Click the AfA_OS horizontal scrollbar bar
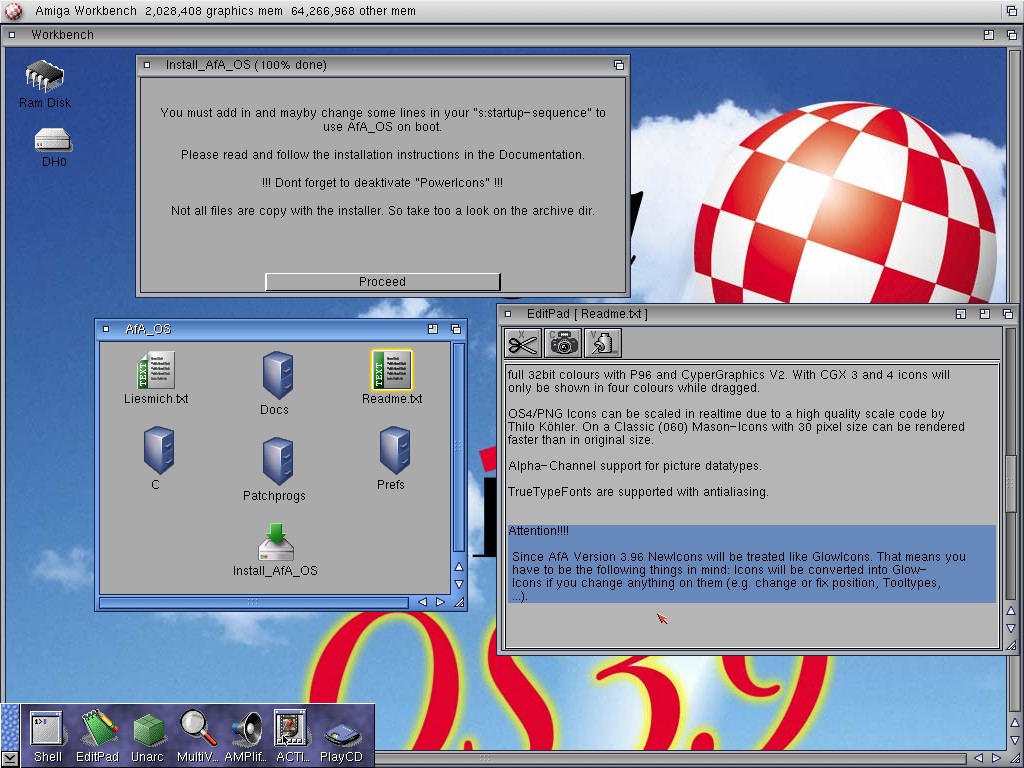 coord(253,602)
